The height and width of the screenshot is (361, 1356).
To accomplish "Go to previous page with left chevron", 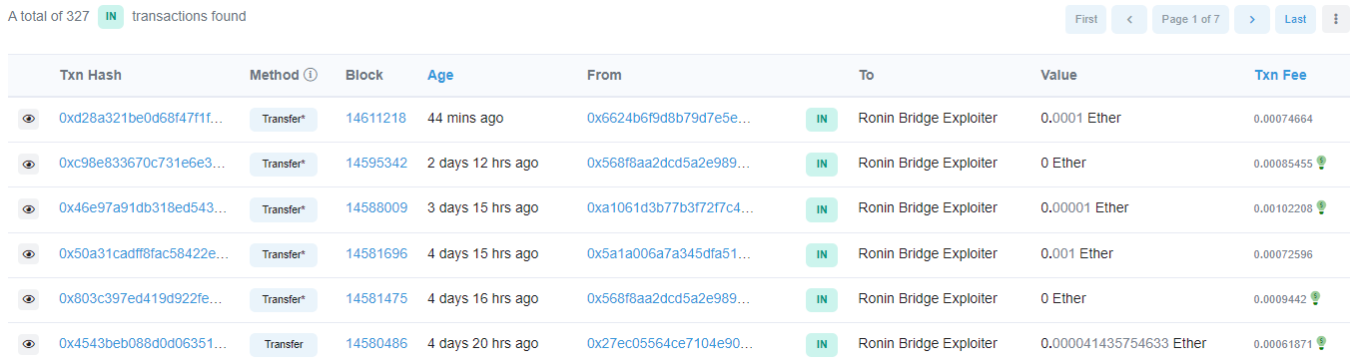I will pos(1129,19).
